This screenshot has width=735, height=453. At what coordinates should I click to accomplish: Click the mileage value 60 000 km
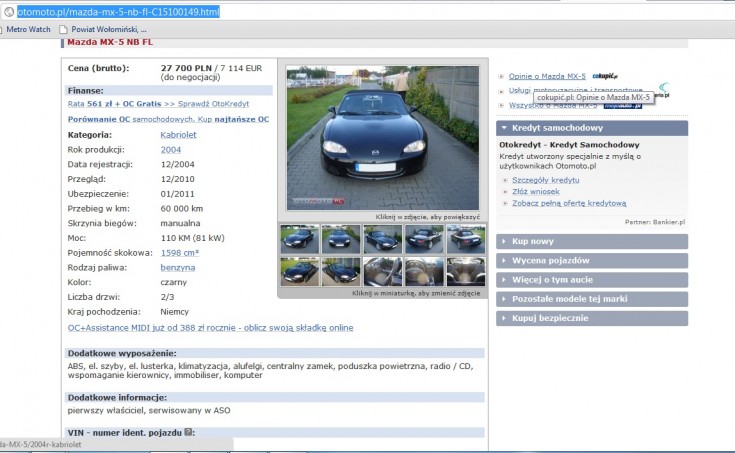click(182, 209)
